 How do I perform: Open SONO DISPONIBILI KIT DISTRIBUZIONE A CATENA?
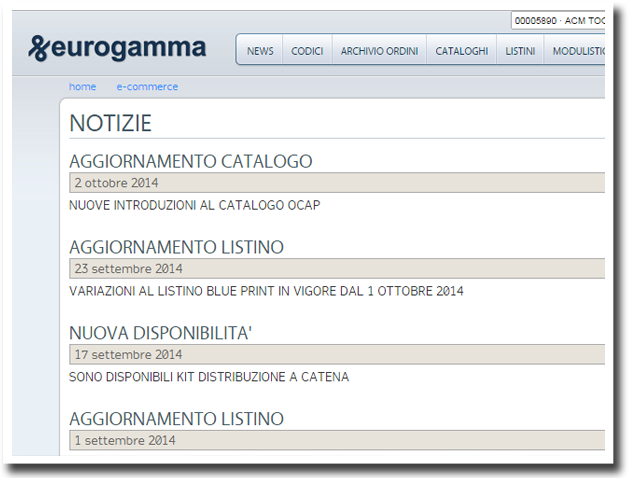209,377
